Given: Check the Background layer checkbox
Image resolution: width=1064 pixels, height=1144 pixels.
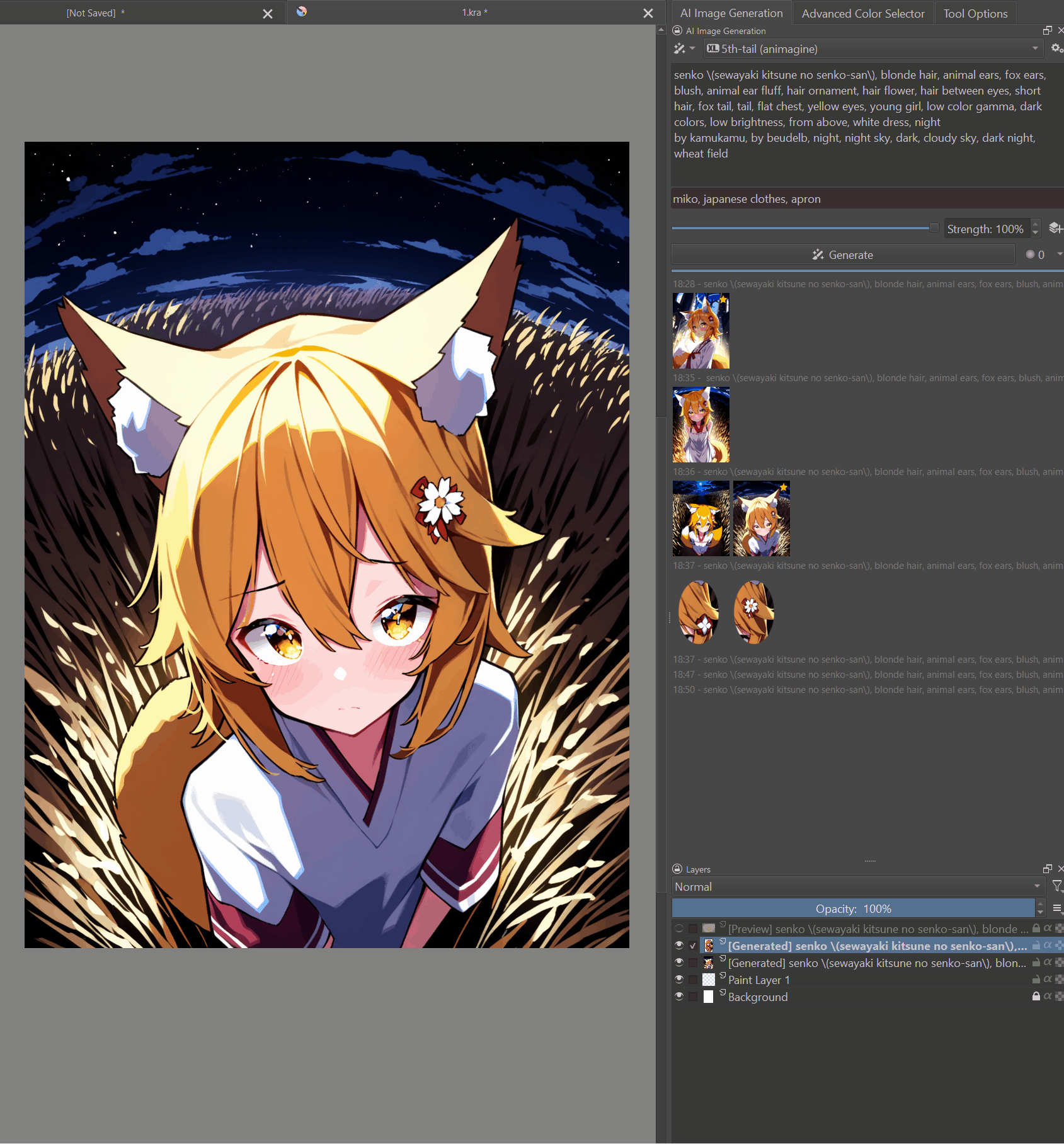Looking at the screenshot, I should tap(693, 997).
